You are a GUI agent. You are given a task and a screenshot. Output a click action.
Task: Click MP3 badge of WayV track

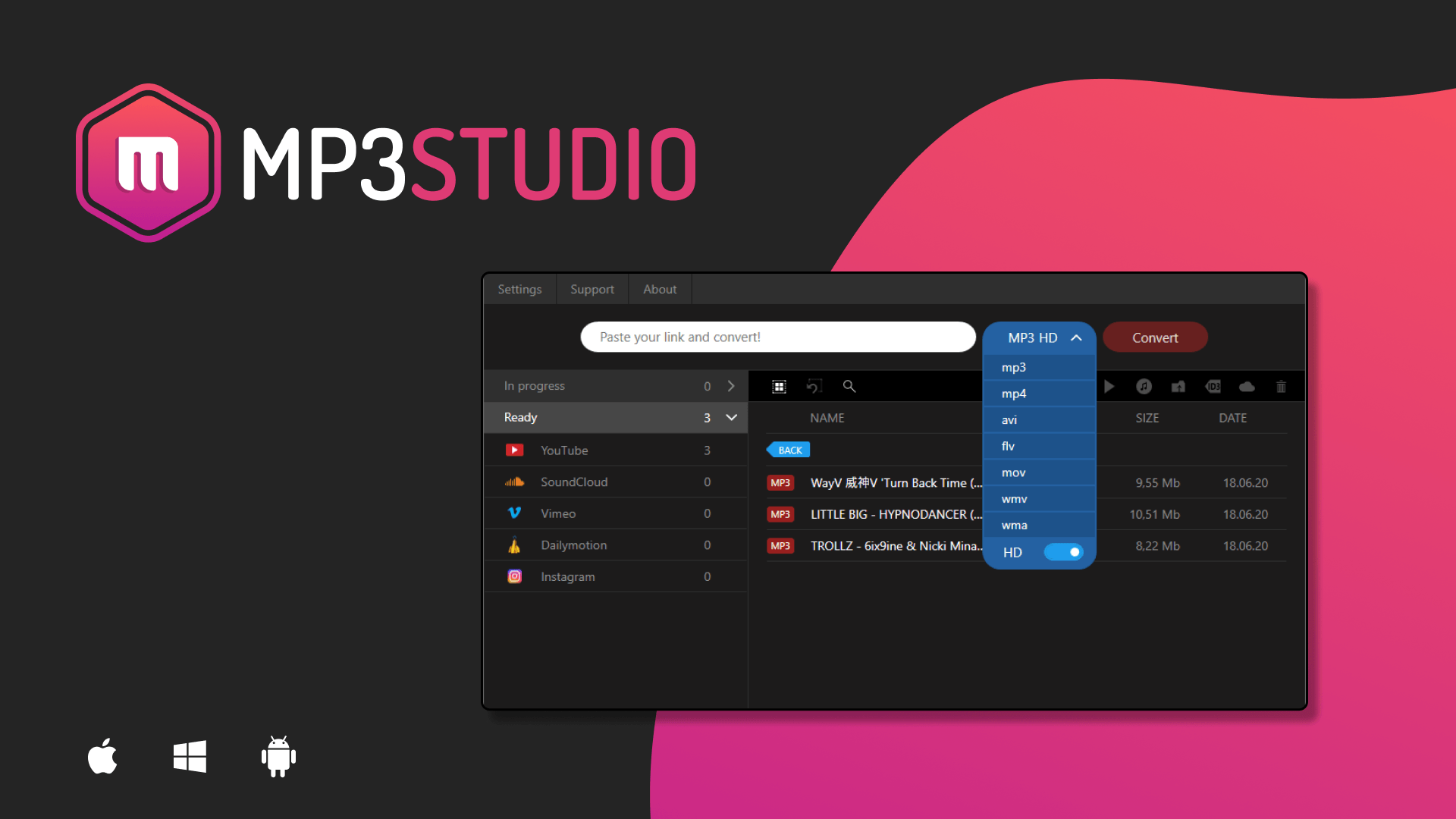coord(780,483)
